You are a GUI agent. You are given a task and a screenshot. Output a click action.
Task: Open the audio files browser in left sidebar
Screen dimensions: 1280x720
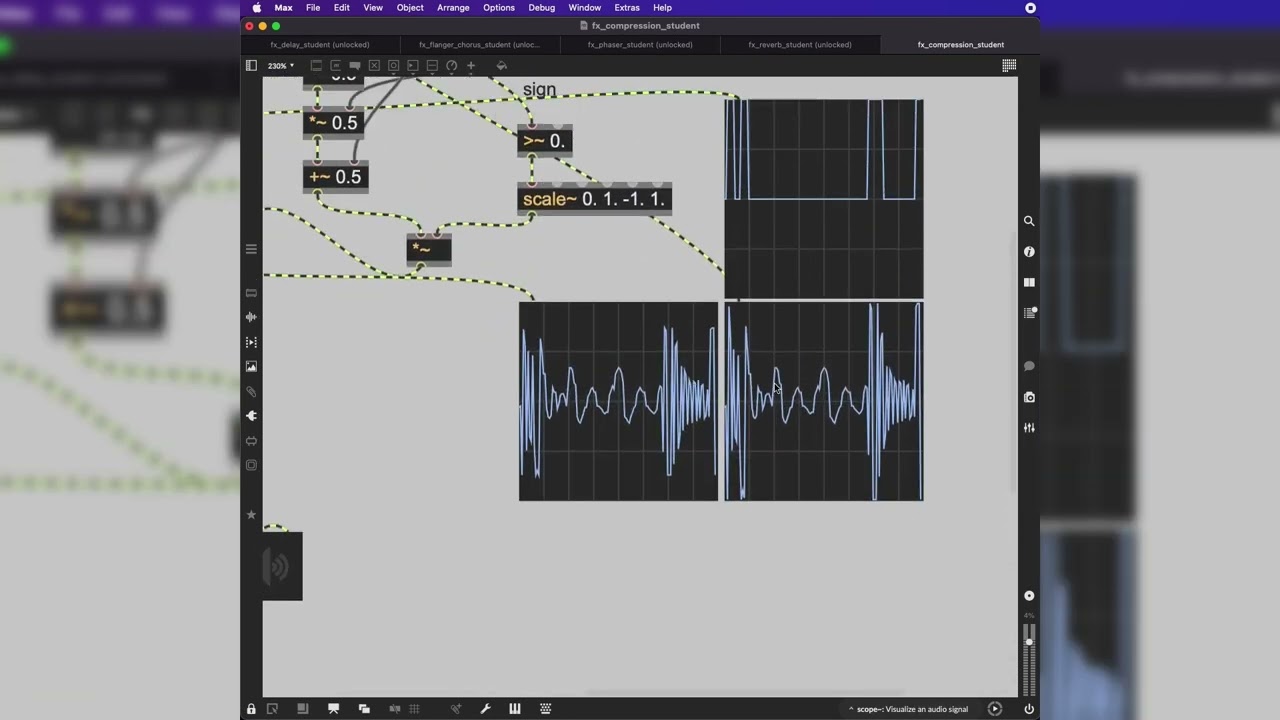(251, 317)
